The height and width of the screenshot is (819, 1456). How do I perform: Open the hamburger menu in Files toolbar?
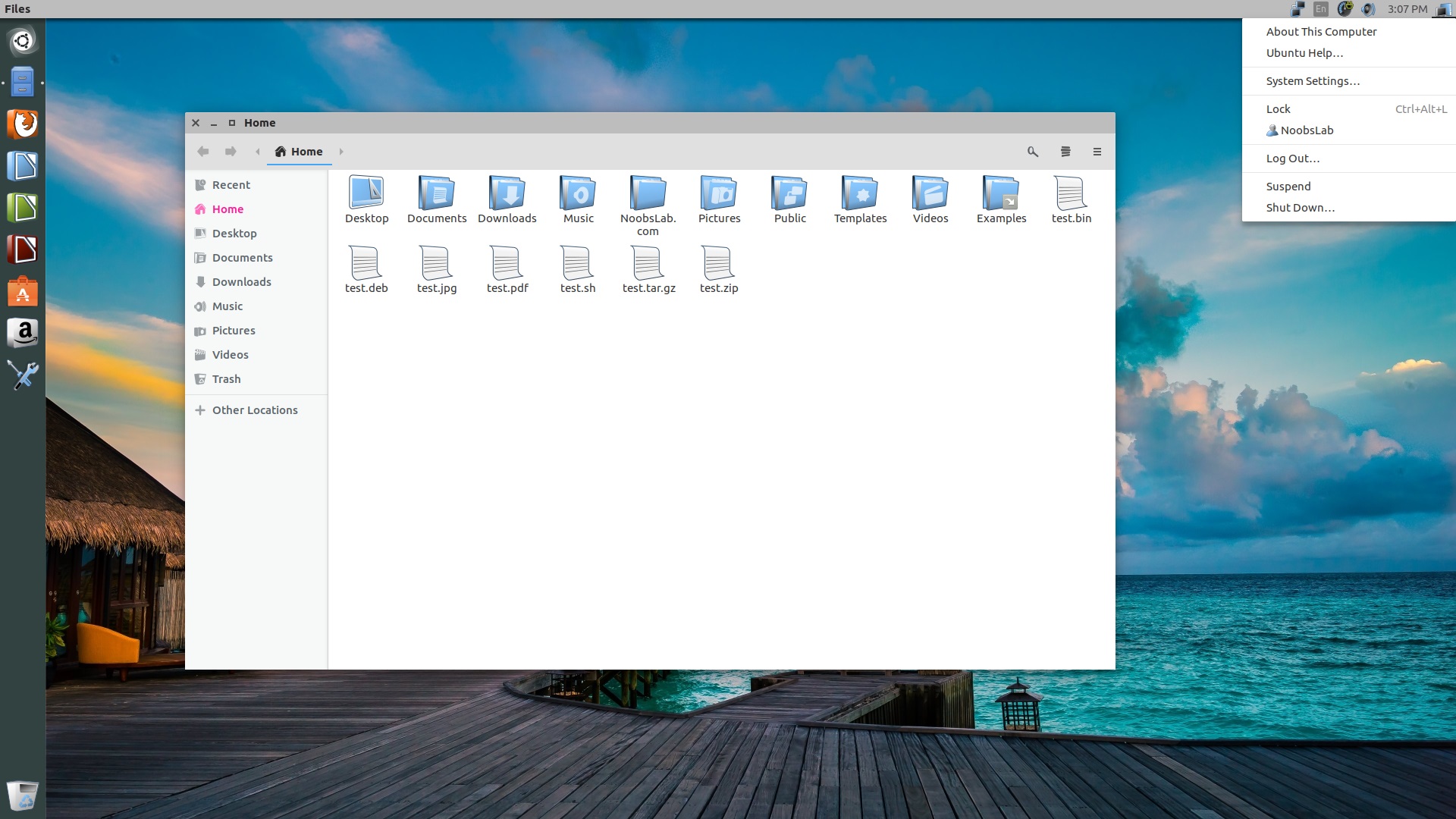click(x=1097, y=152)
